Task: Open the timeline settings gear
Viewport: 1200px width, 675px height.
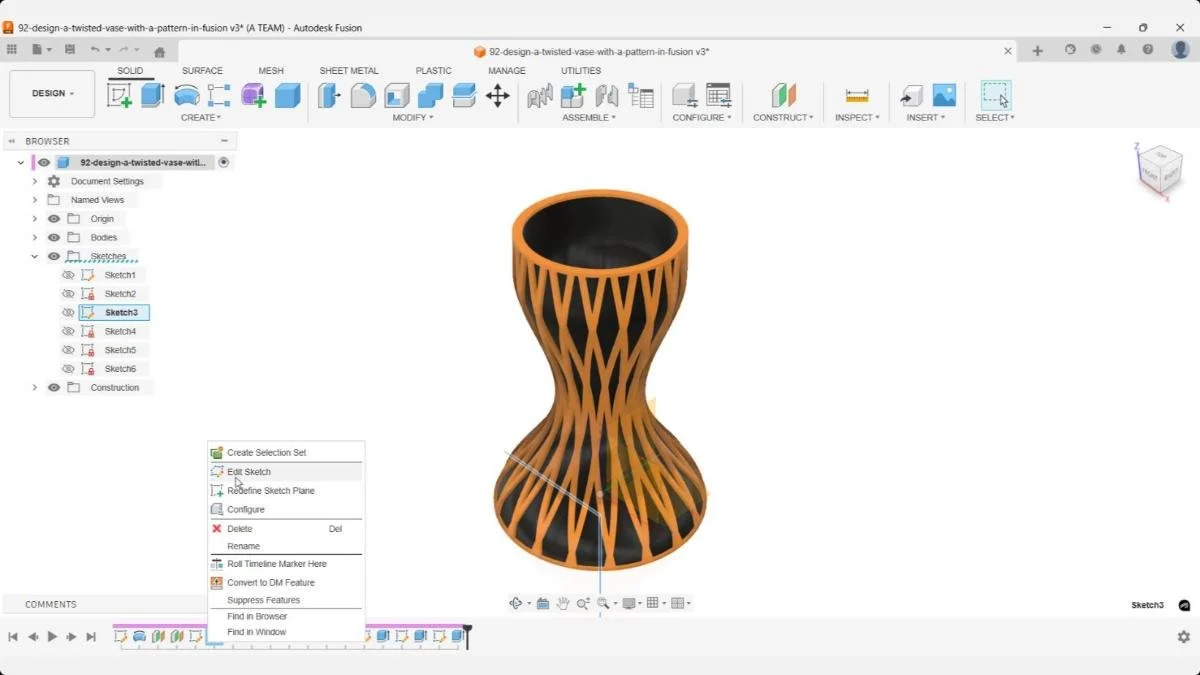Action: click(x=1184, y=636)
